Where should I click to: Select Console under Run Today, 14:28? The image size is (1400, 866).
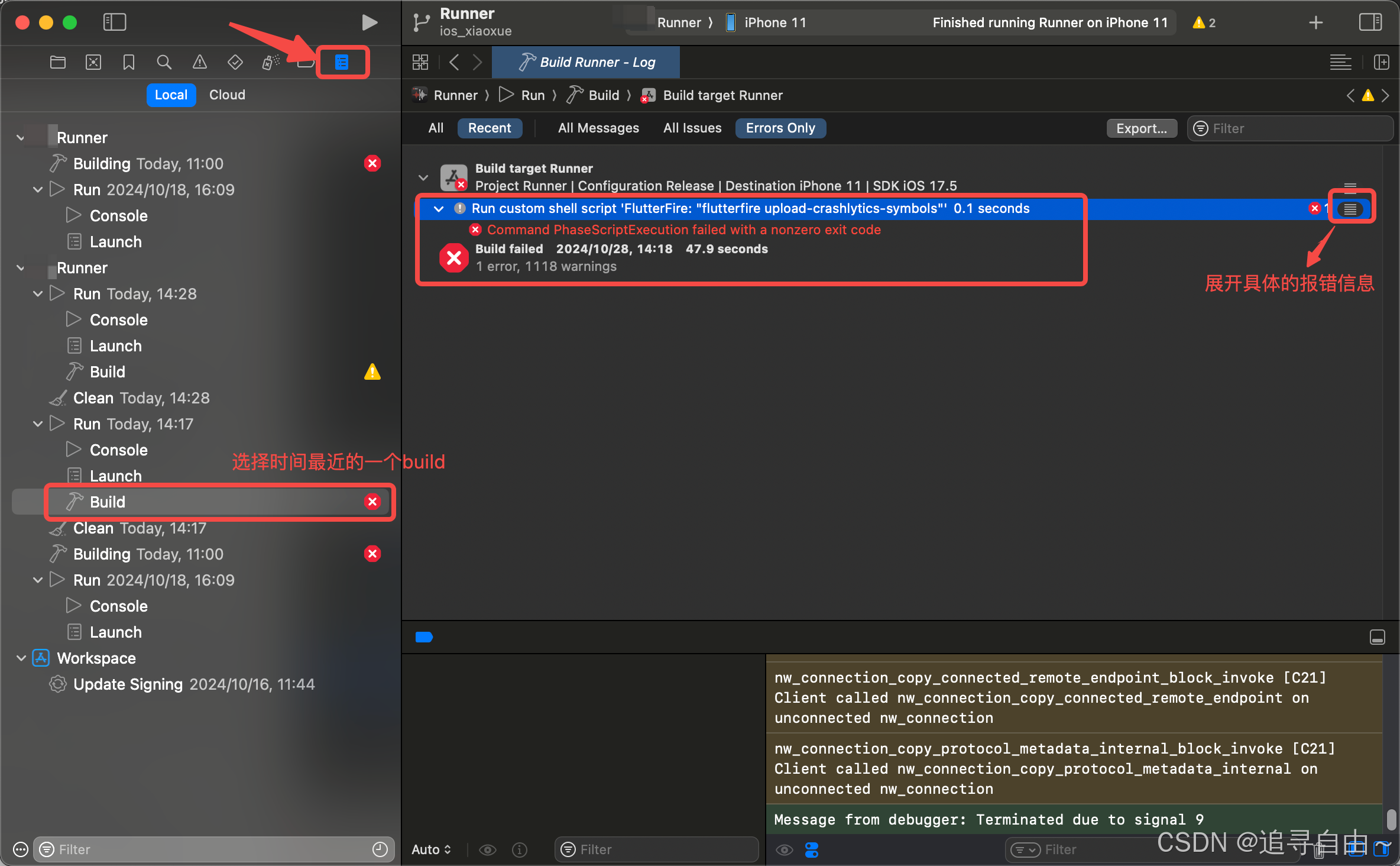(x=201, y=320)
